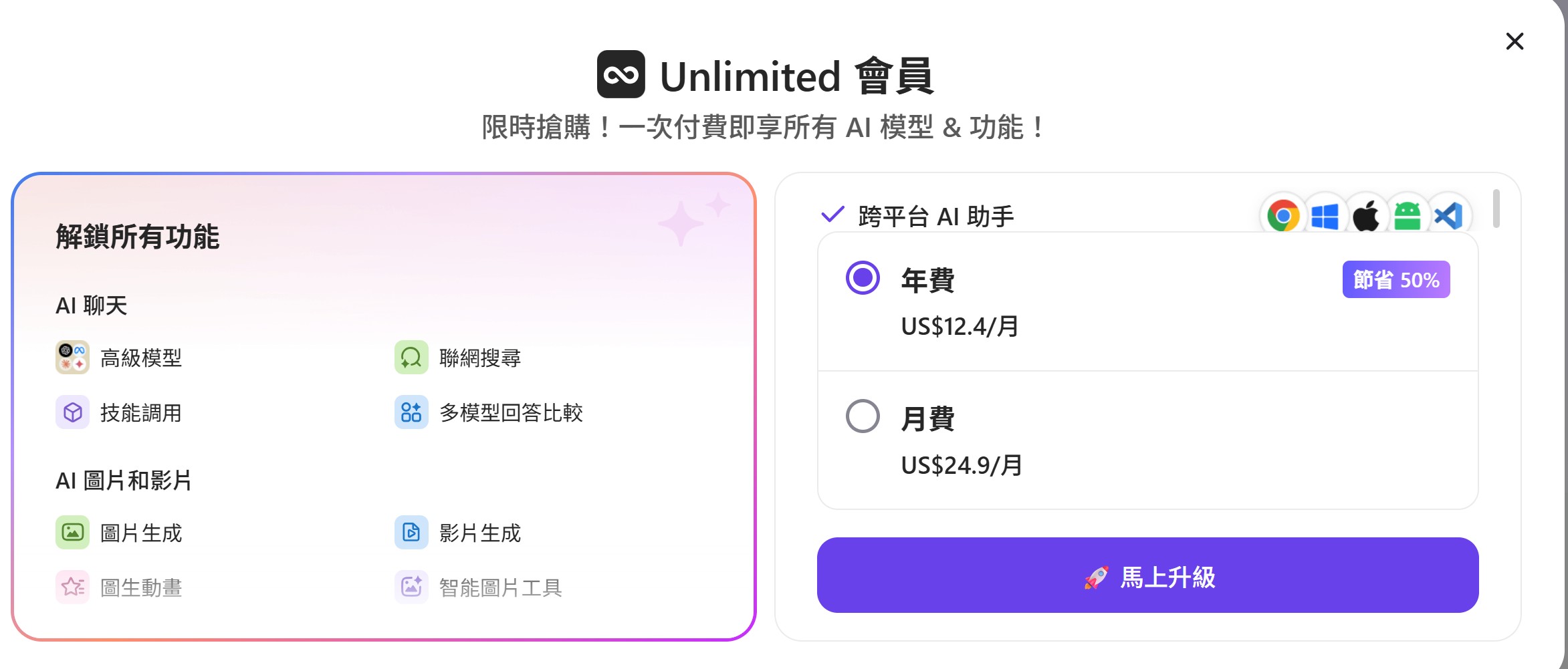The image size is (1568, 669).
Task: Click the 高級模型 models icon
Action: 72,358
